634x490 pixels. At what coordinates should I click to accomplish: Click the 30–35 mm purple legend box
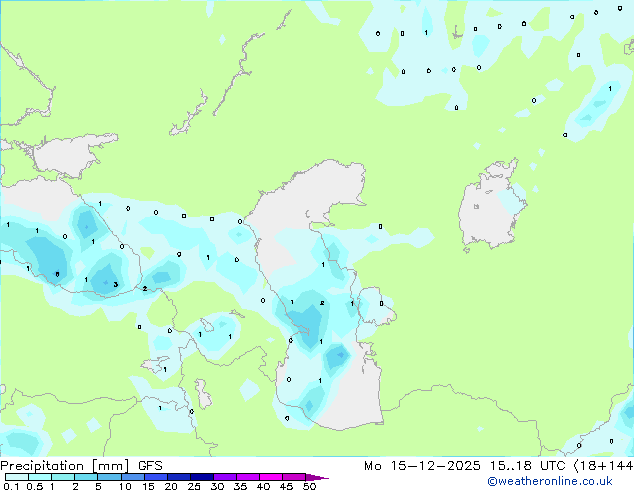(x=224, y=477)
